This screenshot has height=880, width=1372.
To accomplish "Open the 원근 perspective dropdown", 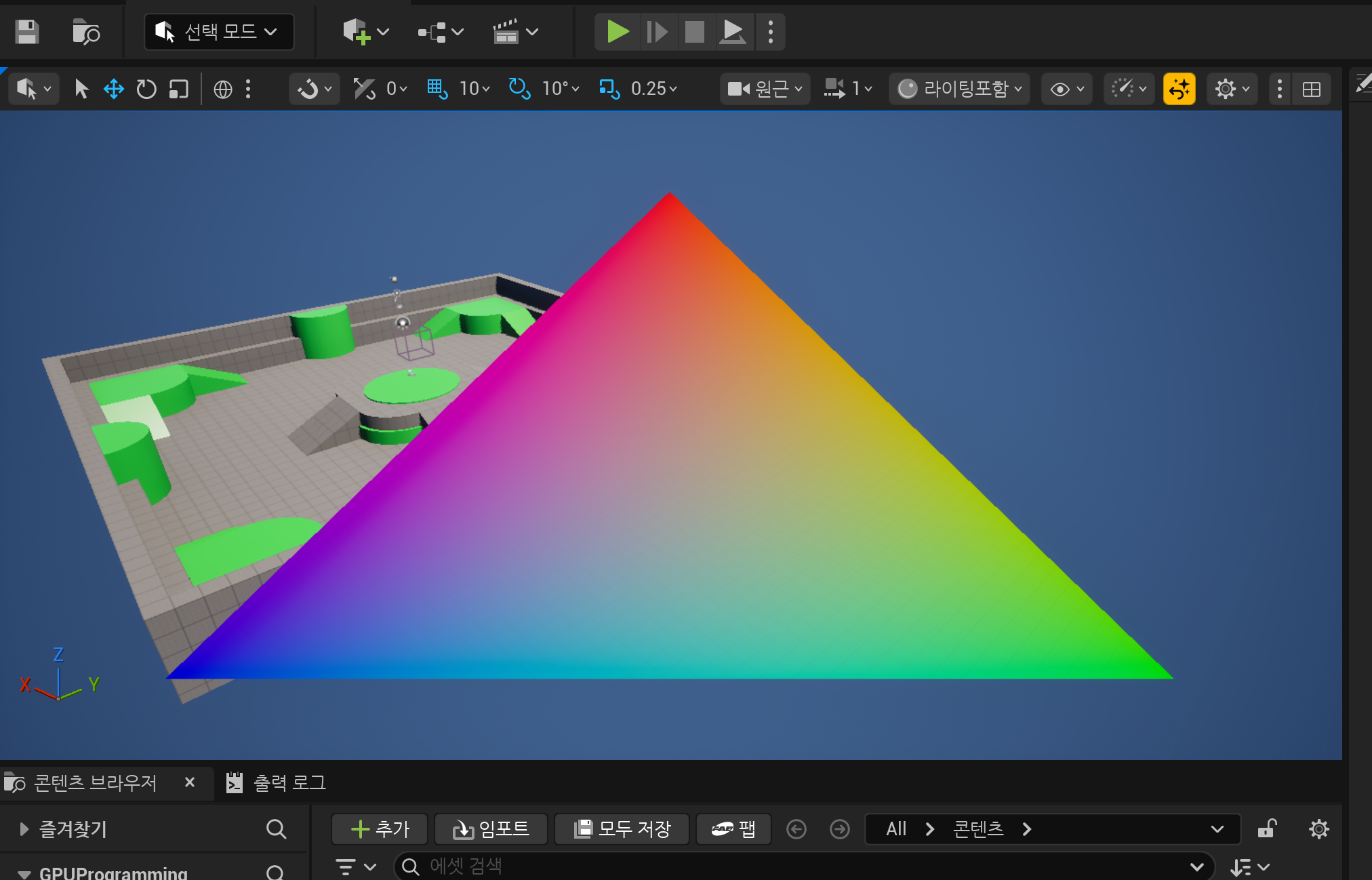I will (765, 89).
